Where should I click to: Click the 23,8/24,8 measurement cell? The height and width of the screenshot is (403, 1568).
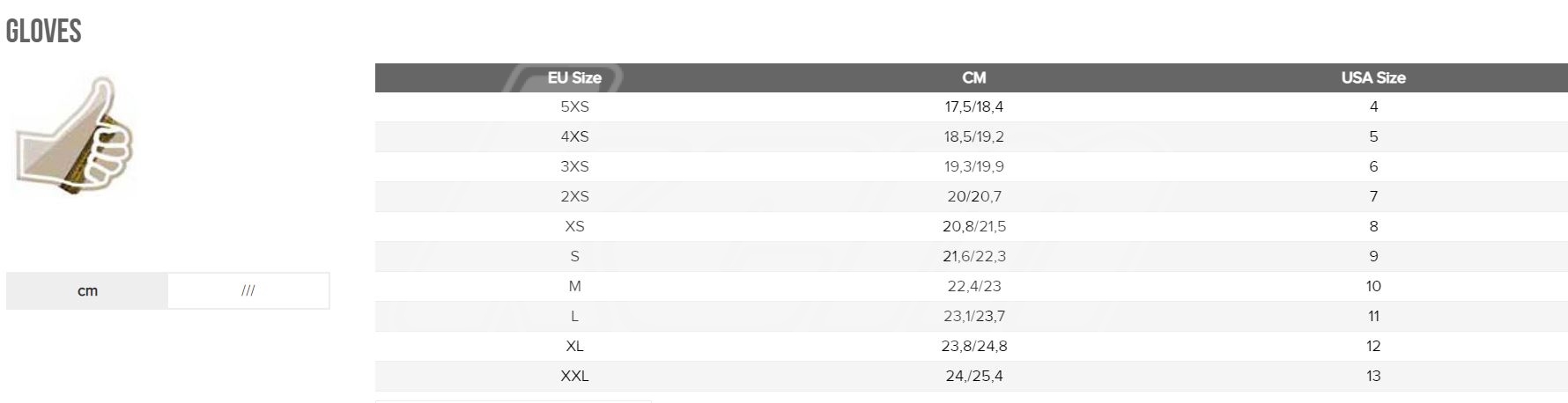pos(973,346)
